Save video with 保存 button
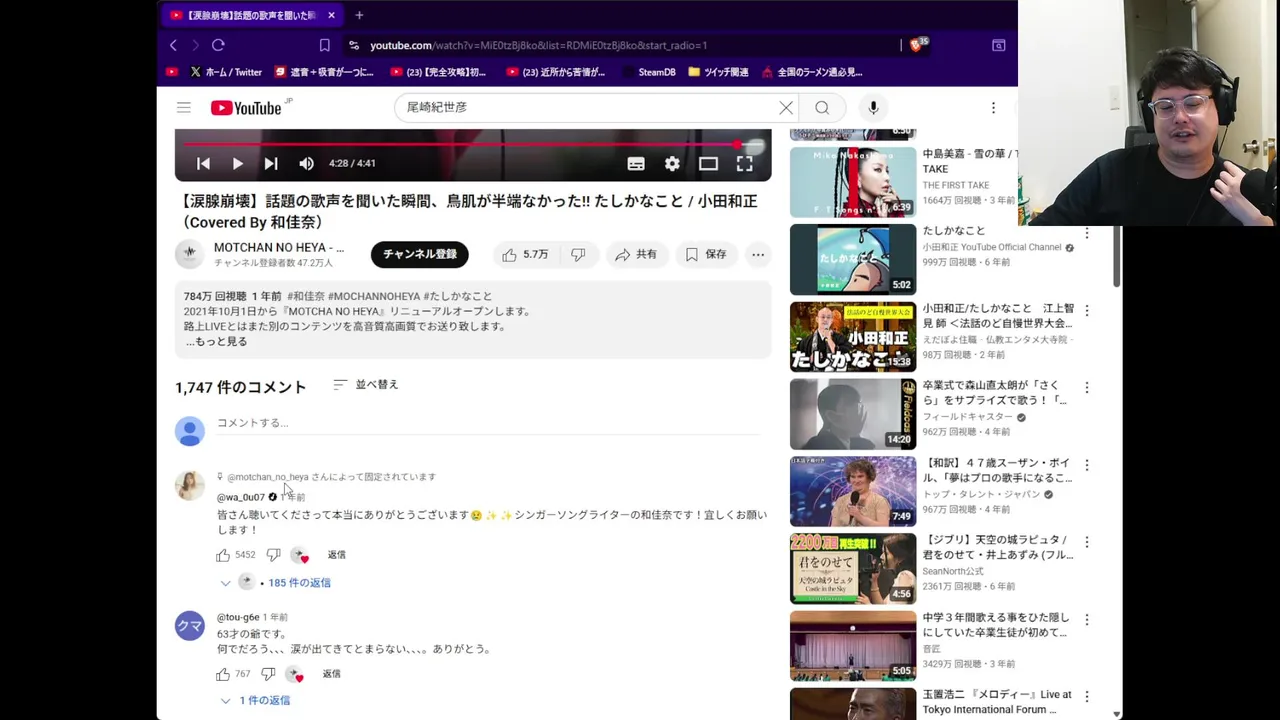The width and height of the screenshot is (1280, 720). coord(706,254)
